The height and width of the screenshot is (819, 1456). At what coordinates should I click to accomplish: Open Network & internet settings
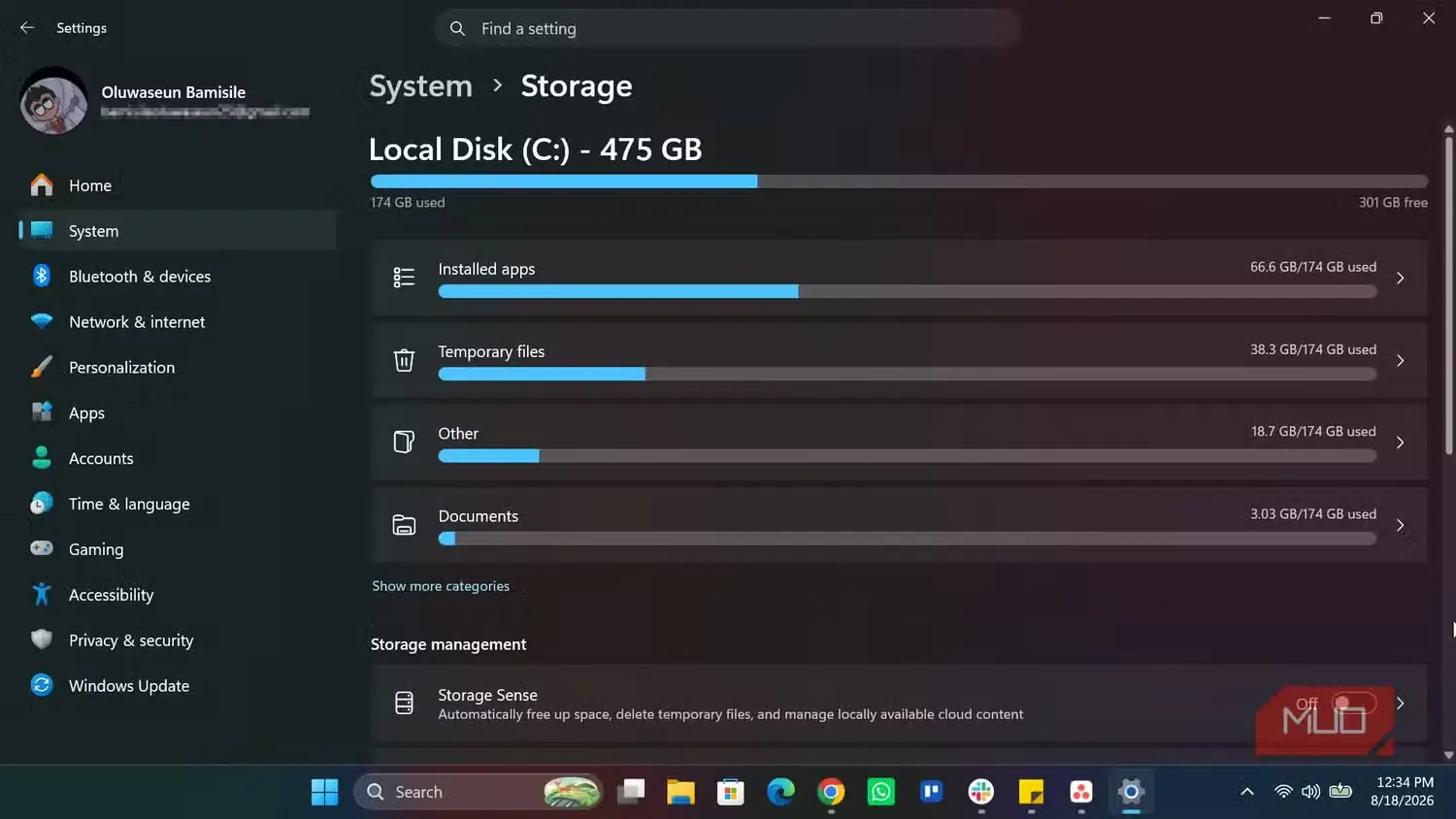click(x=178, y=322)
